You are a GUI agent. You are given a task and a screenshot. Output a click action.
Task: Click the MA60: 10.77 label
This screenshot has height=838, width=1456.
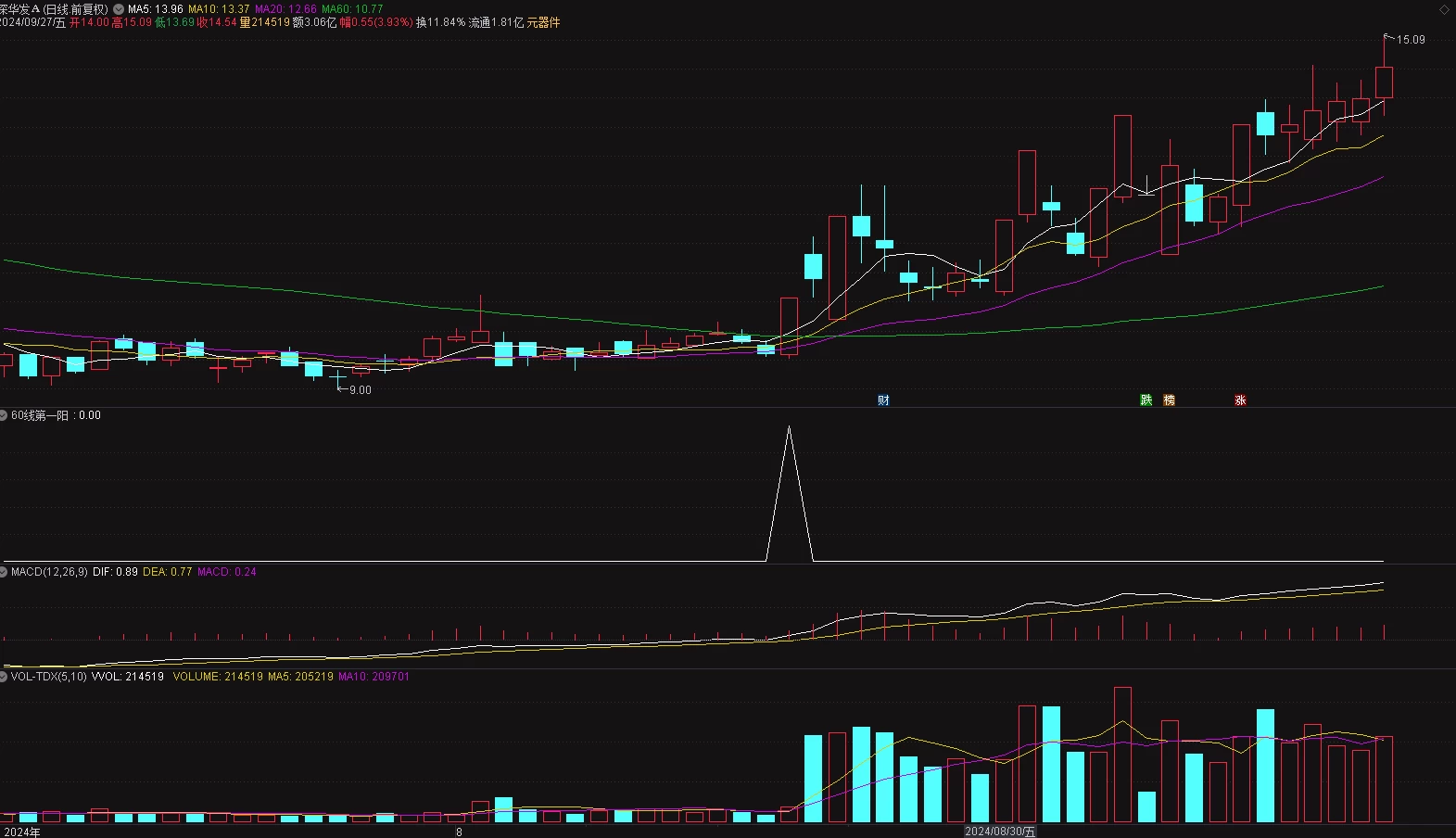352,9
